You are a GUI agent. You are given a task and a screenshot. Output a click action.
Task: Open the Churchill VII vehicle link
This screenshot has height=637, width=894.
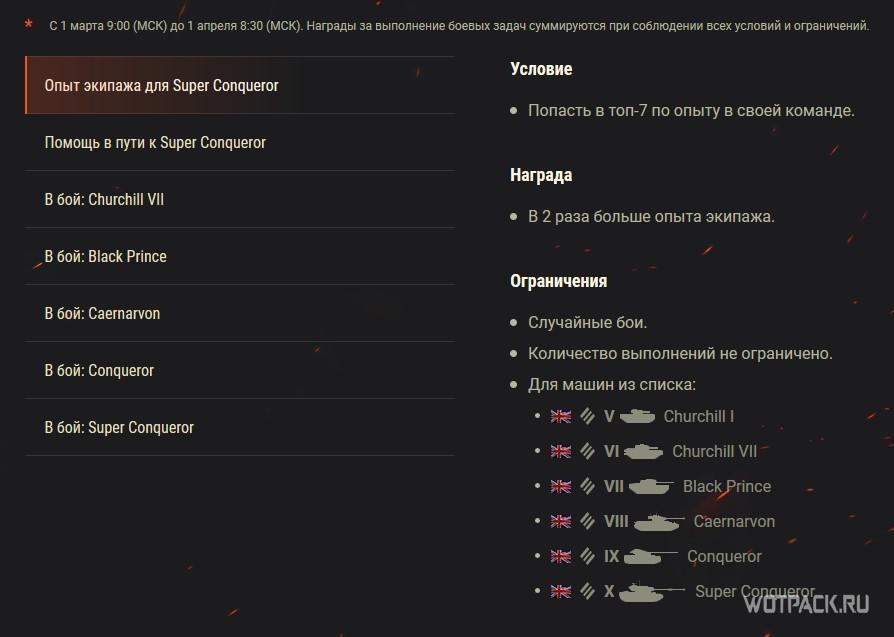(714, 452)
